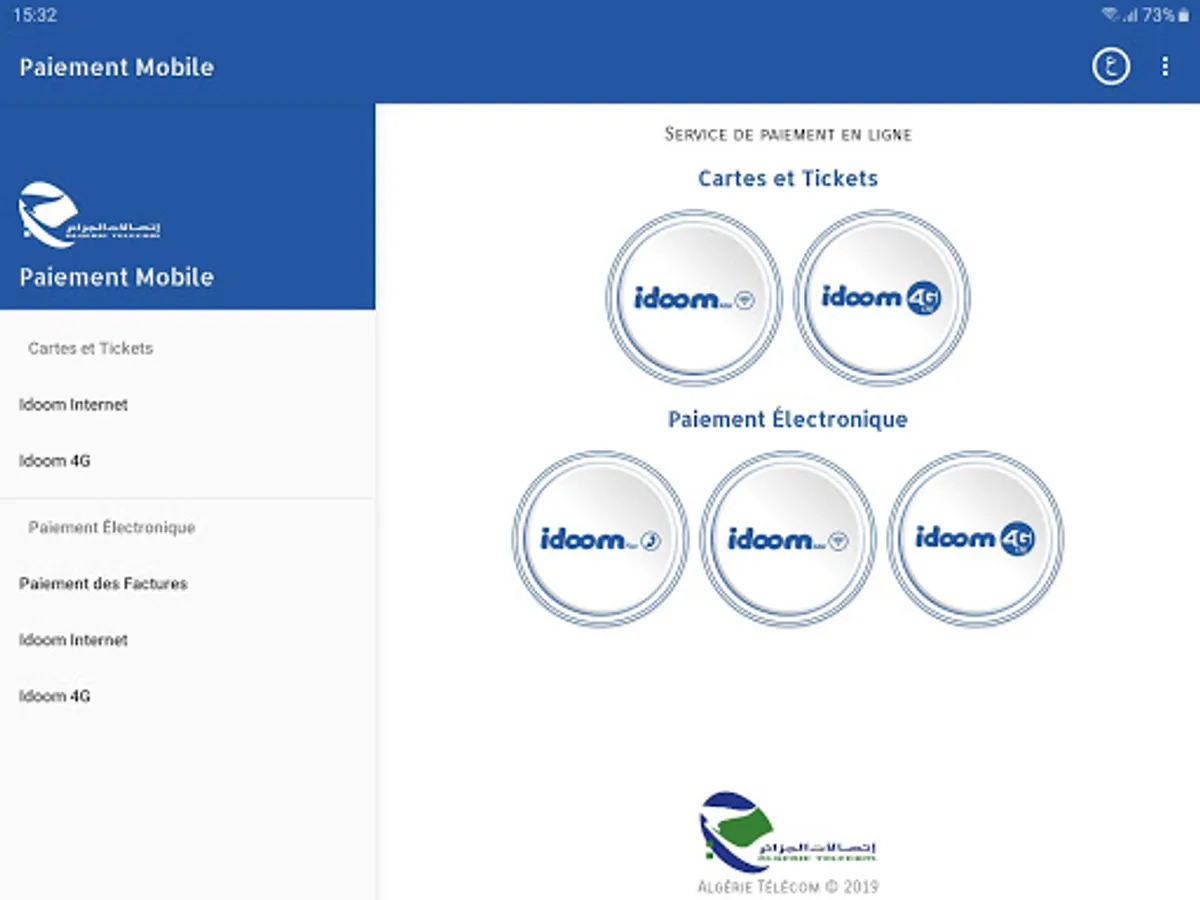Tap the 15:32 clock in status bar

point(35,15)
